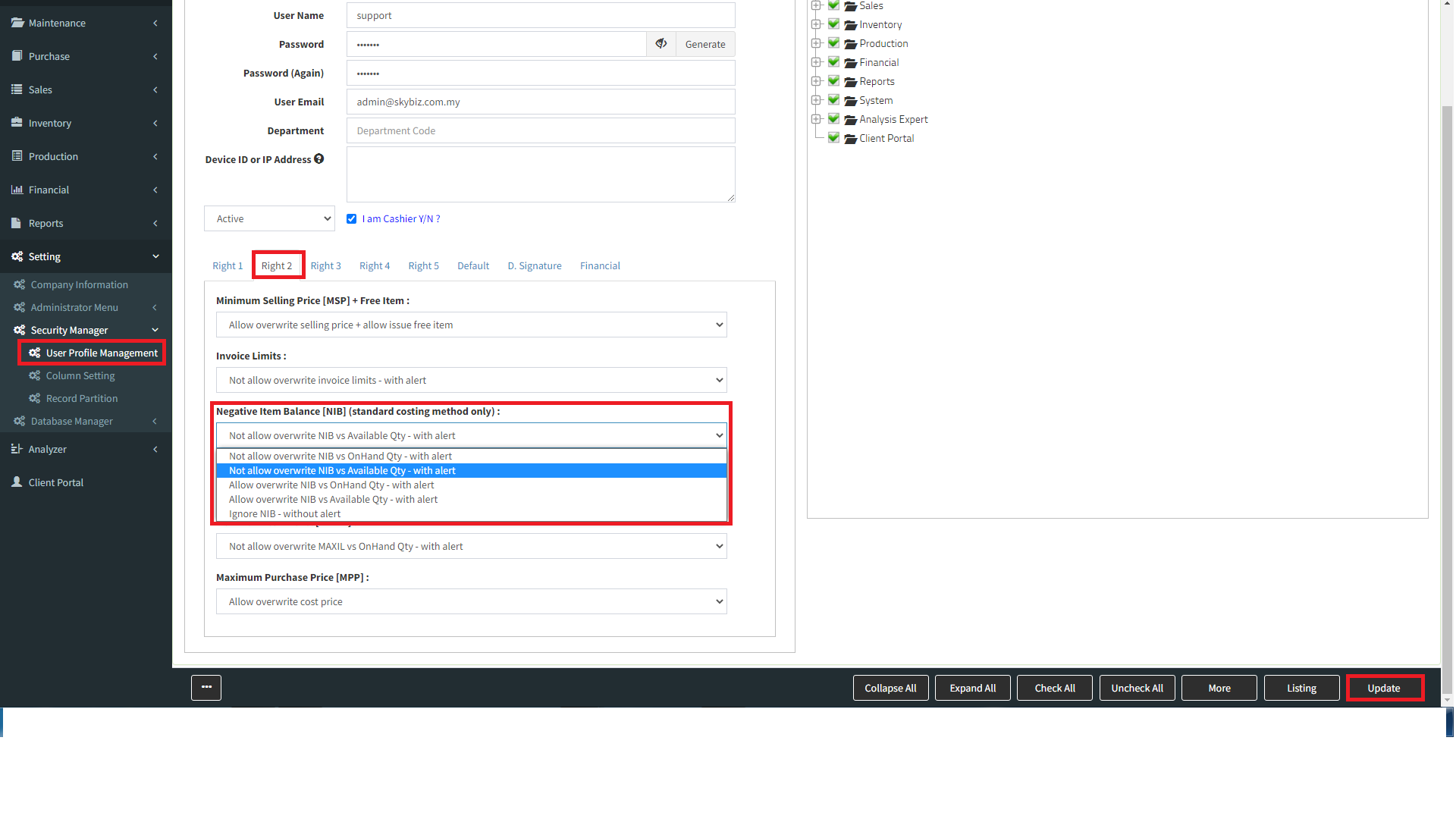Switch to the Right 3 tab
Screen dimensions: 1456x819
[325, 266]
